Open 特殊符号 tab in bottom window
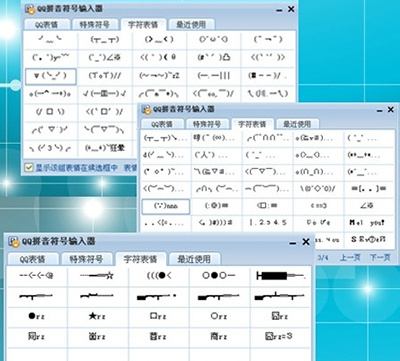400x361 pixels. pyautogui.click(x=86, y=259)
